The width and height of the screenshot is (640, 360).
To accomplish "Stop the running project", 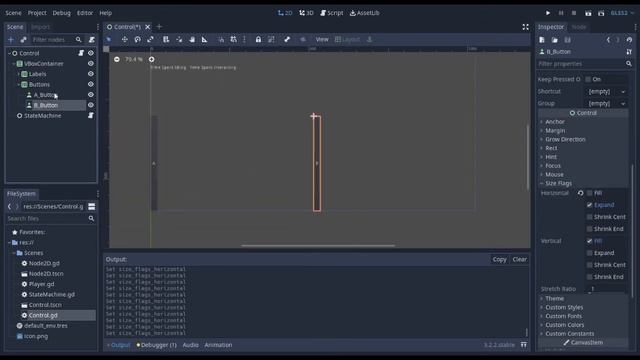I will [574, 13].
